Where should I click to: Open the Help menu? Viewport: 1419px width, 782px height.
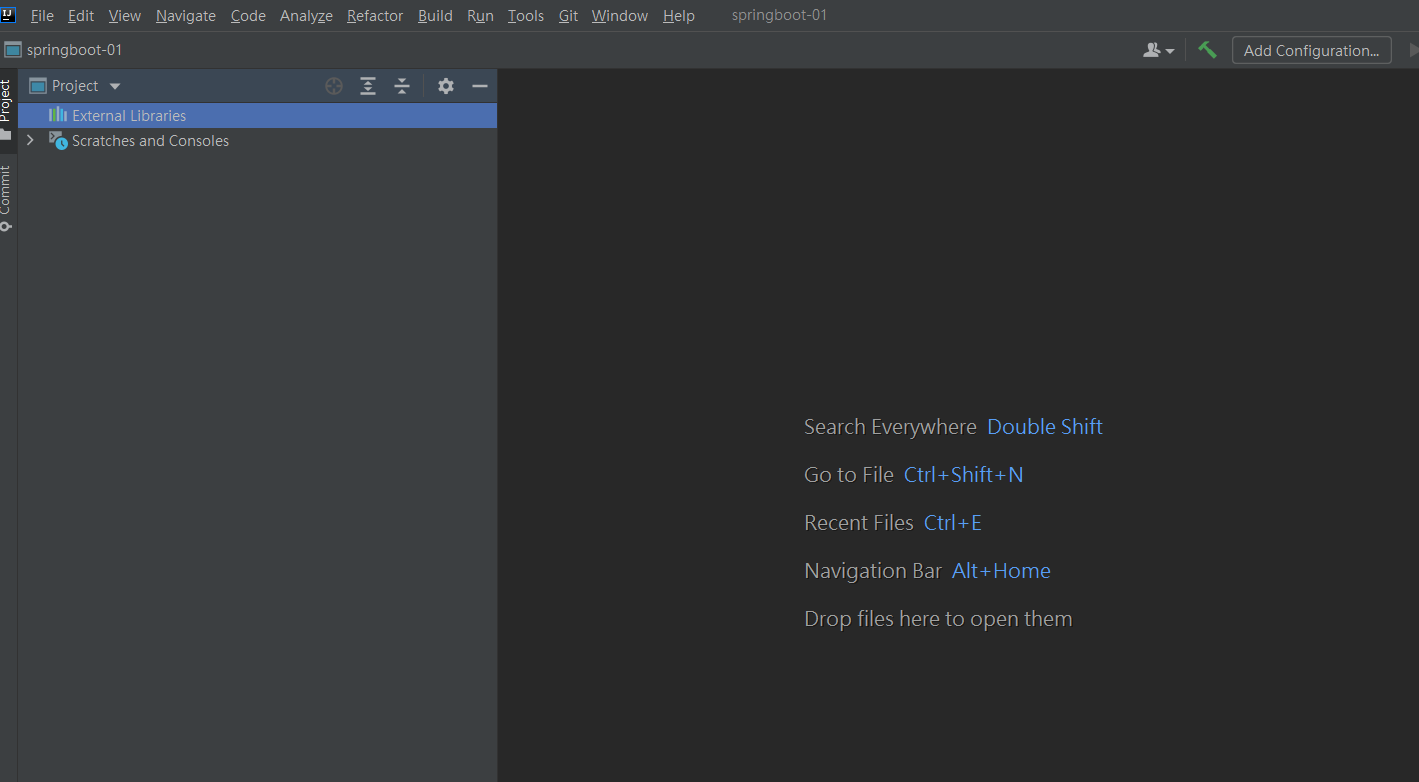[x=679, y=16]
